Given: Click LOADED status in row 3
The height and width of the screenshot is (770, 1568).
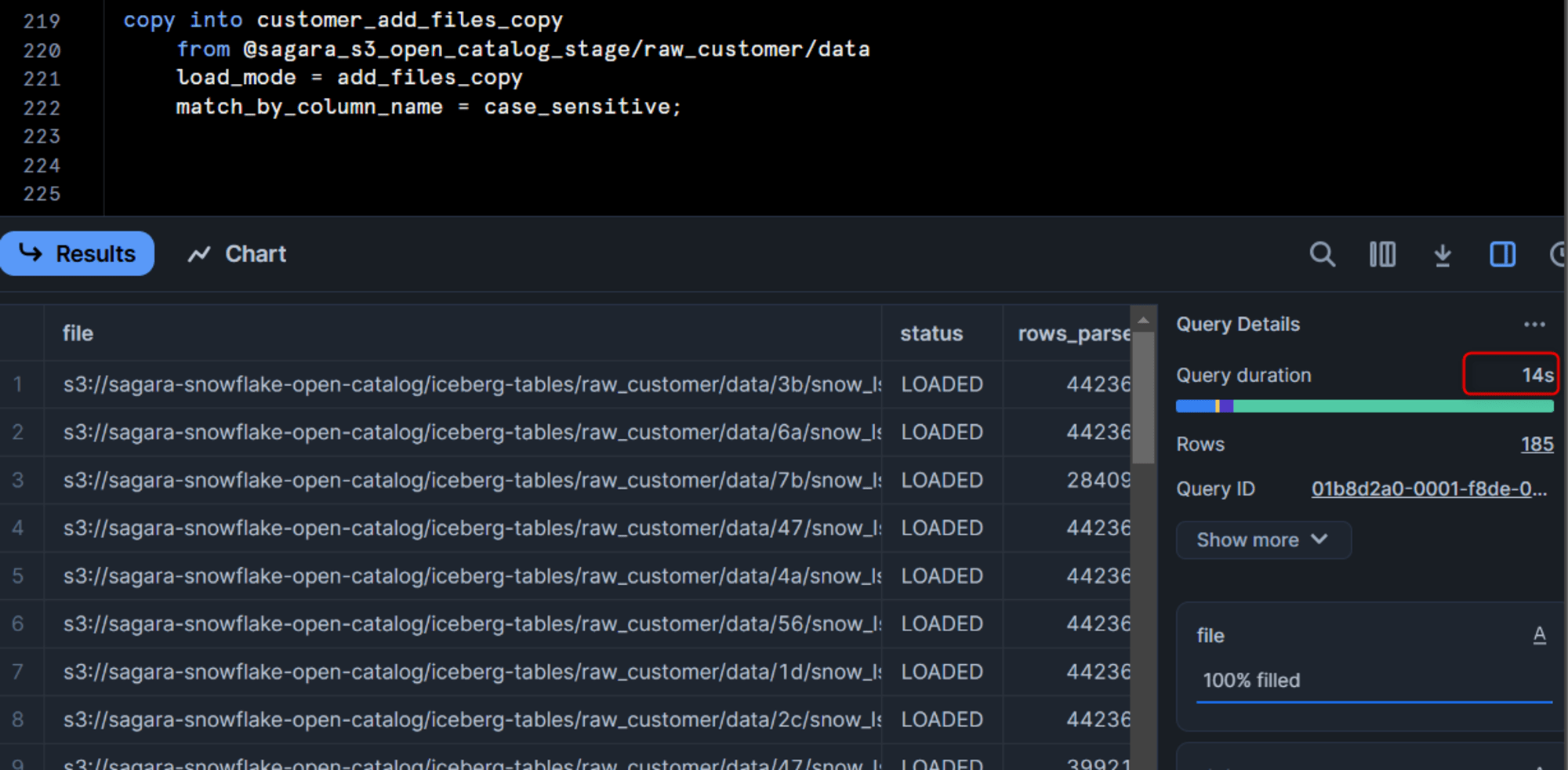Looking at the screenshot, I should (x=942, y=480).
